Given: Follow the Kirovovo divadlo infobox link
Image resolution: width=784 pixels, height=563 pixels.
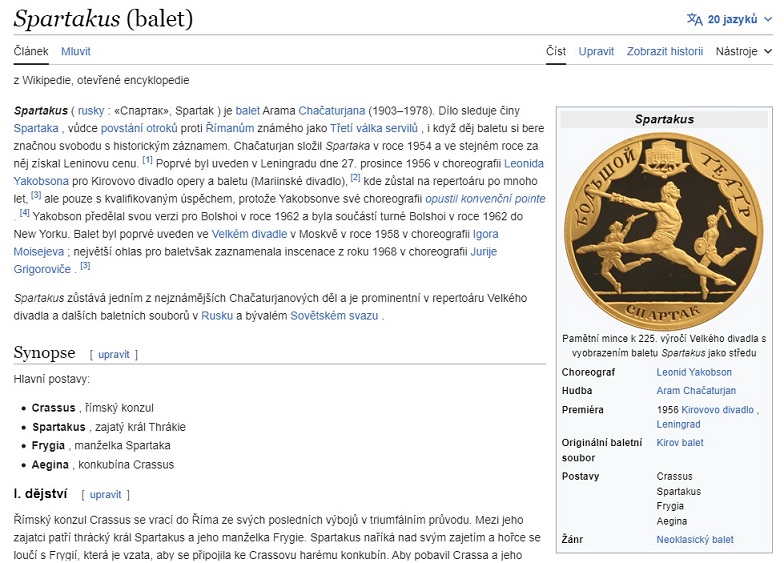Looking at the screenshot, I should [717, 410].
